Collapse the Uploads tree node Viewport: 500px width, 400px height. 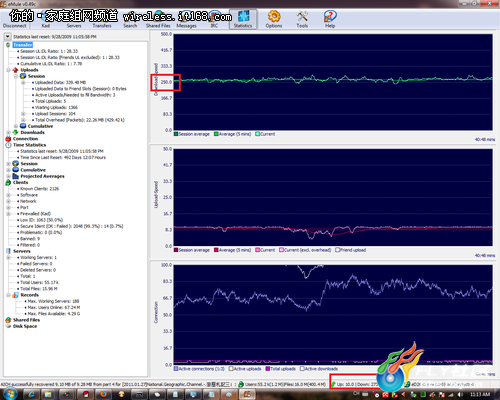pyautogui.click(x=8, y=70)
